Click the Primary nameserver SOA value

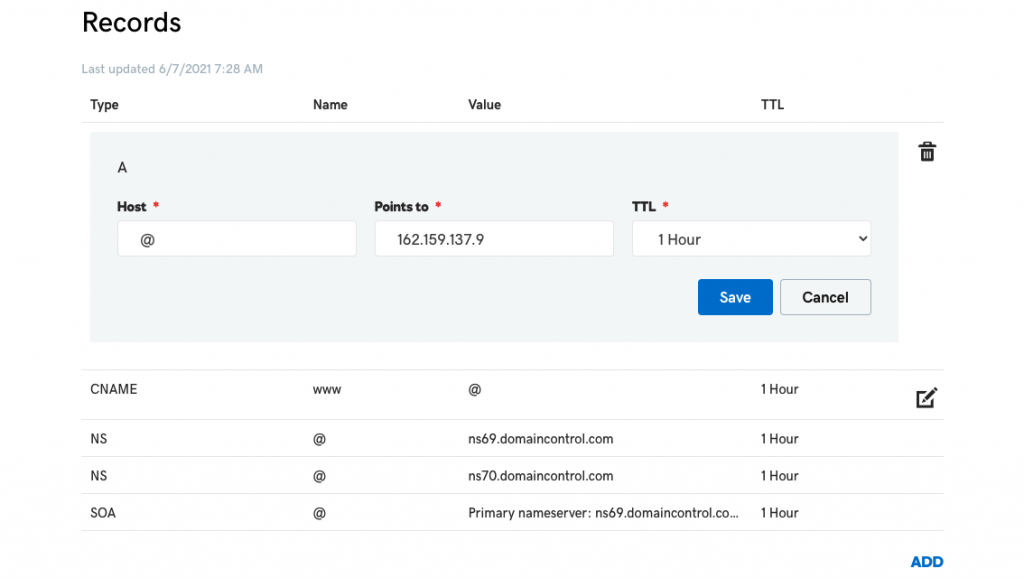603,513
